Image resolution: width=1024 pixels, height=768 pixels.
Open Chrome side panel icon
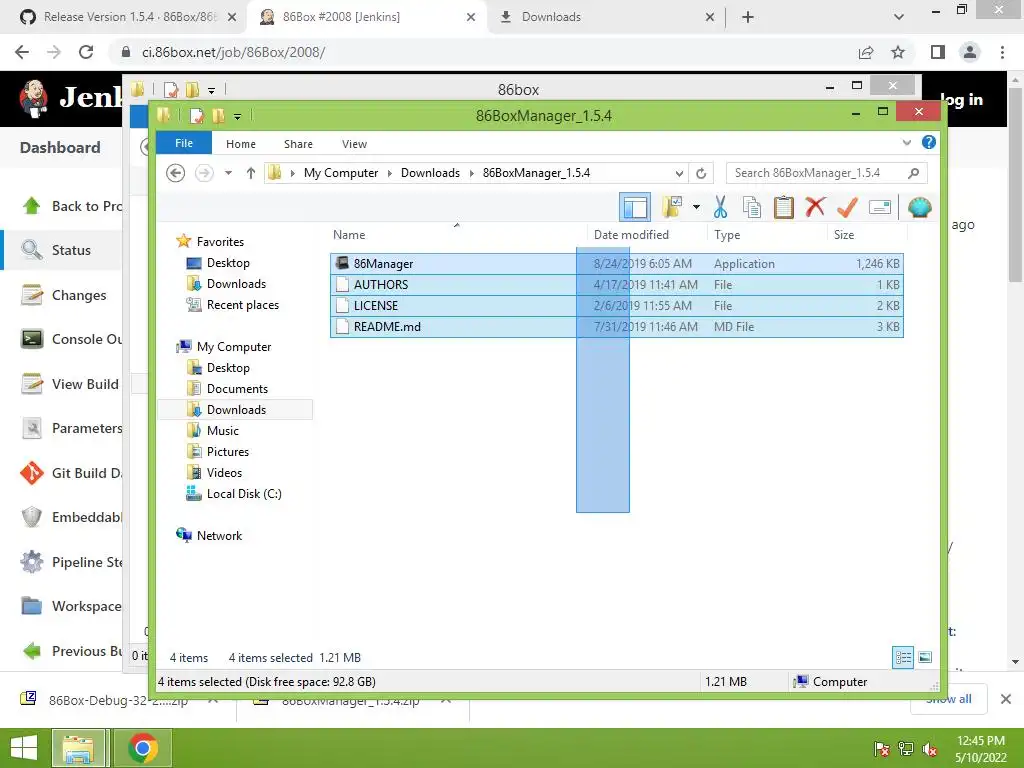point(938,52)
